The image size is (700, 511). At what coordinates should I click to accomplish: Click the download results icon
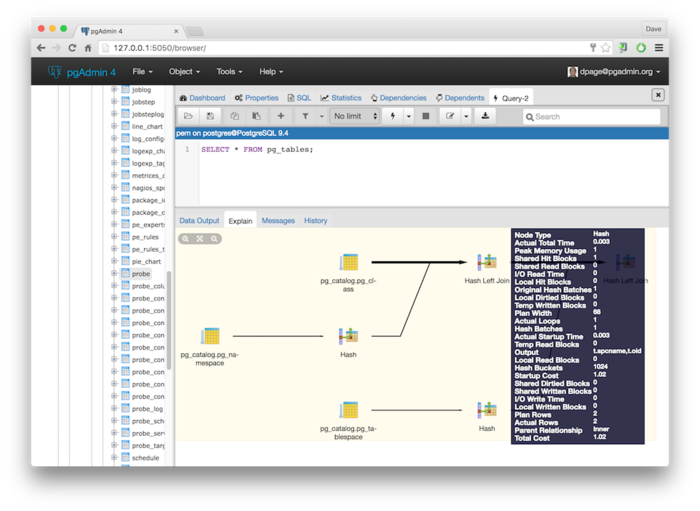click(485, 116)
